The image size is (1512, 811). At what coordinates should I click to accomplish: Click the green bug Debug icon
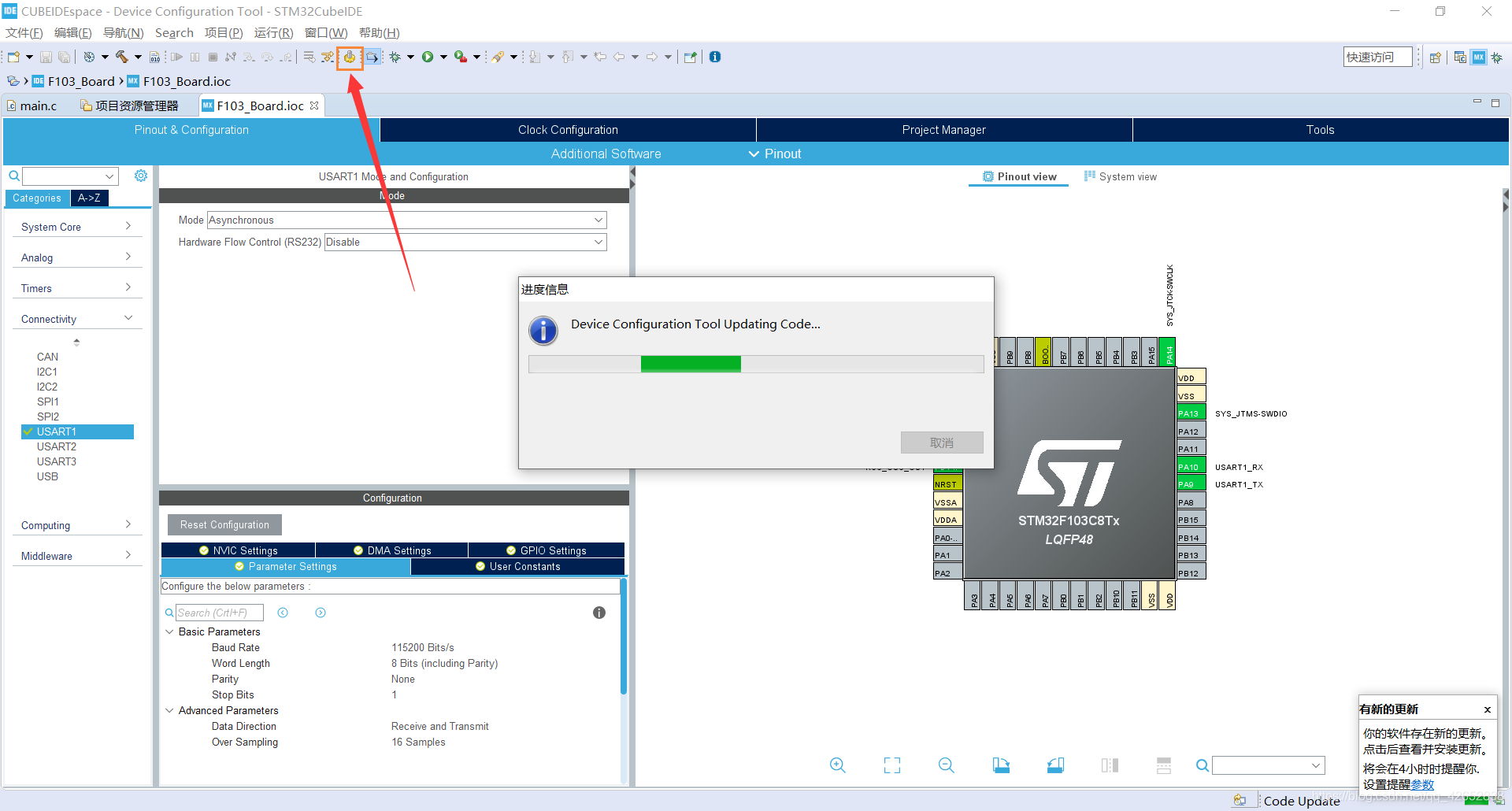(x=395, y=57)
